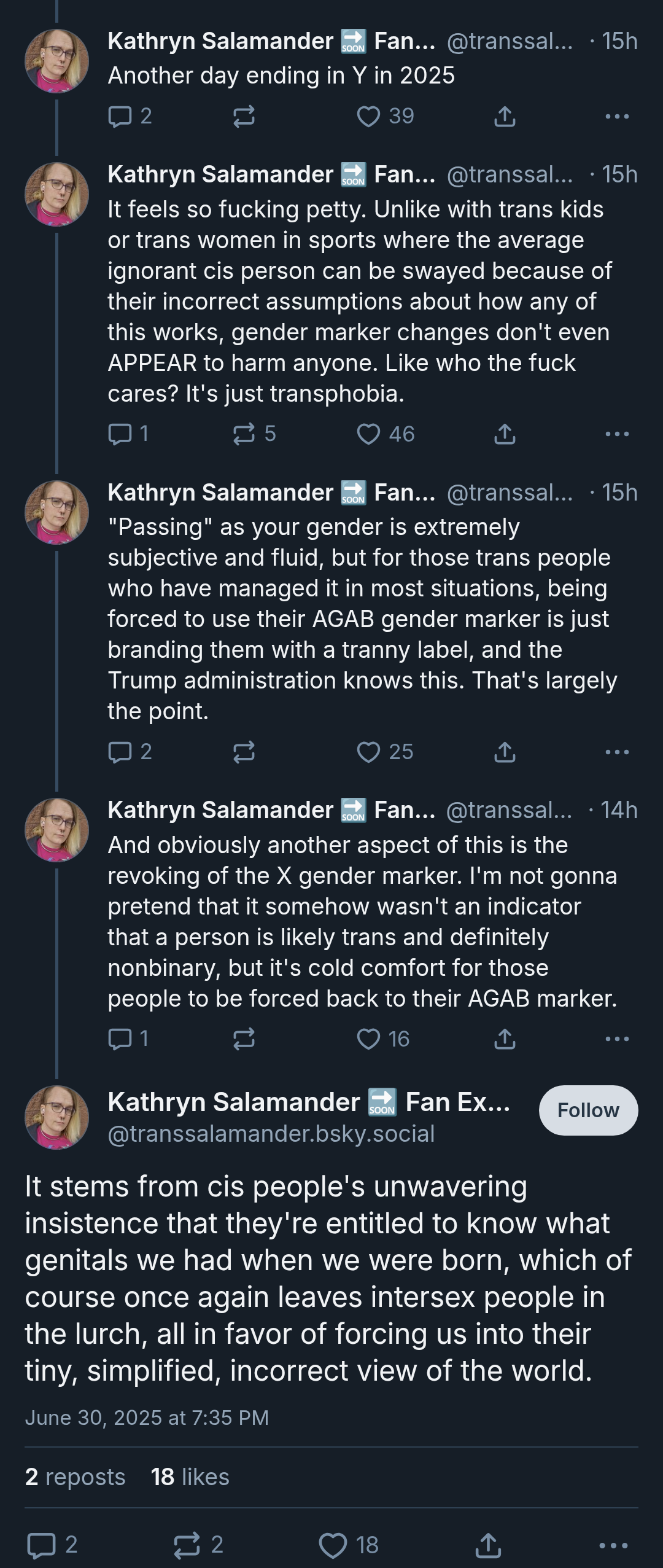This screenshot has width=663, height=1568.
Task: Like the main post with 18 likes
Action: pos(349,1545)
